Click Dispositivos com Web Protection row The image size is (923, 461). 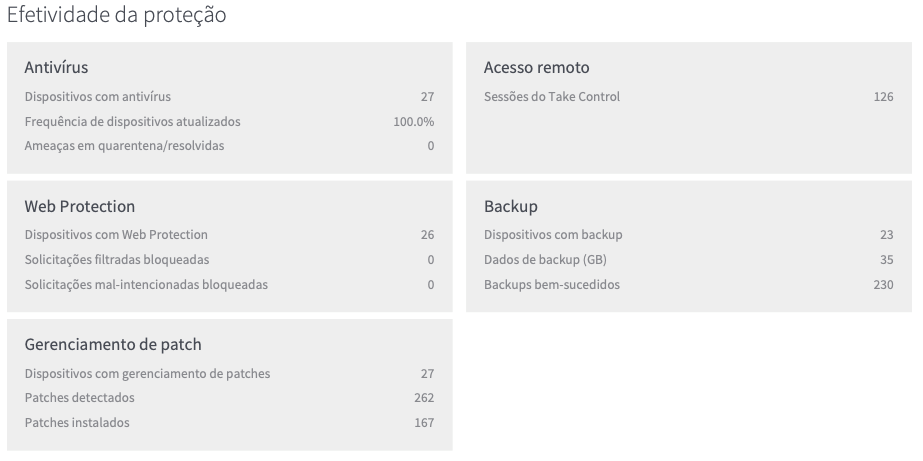point(230,234)
